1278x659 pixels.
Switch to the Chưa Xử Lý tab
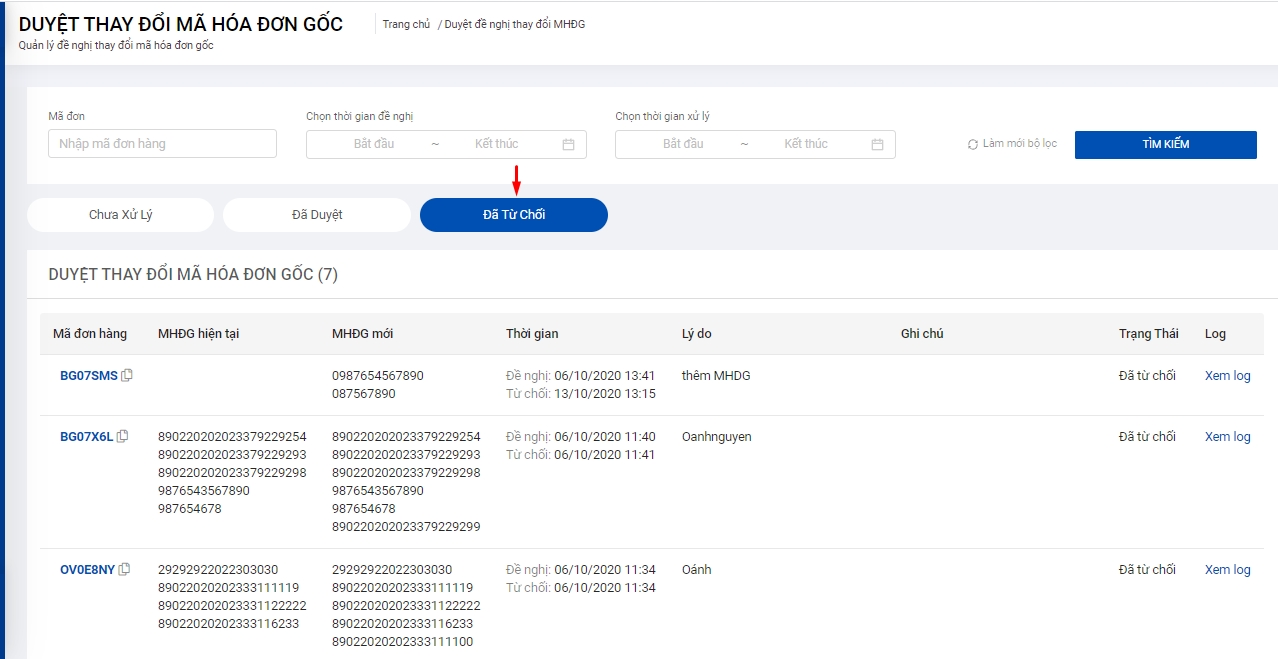(x=120, y=215)
